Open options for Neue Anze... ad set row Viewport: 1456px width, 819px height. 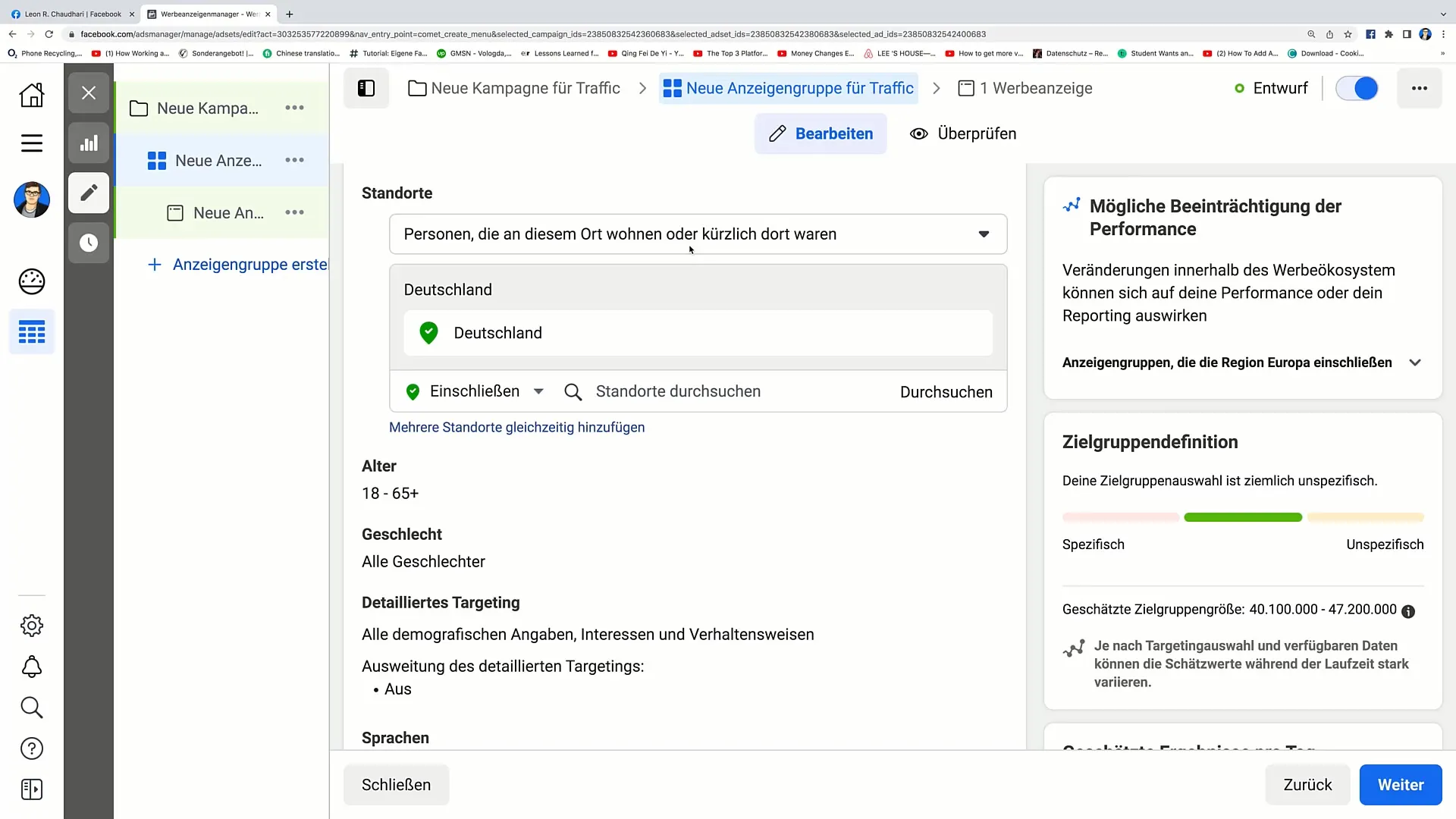click(x=294, y=160)
